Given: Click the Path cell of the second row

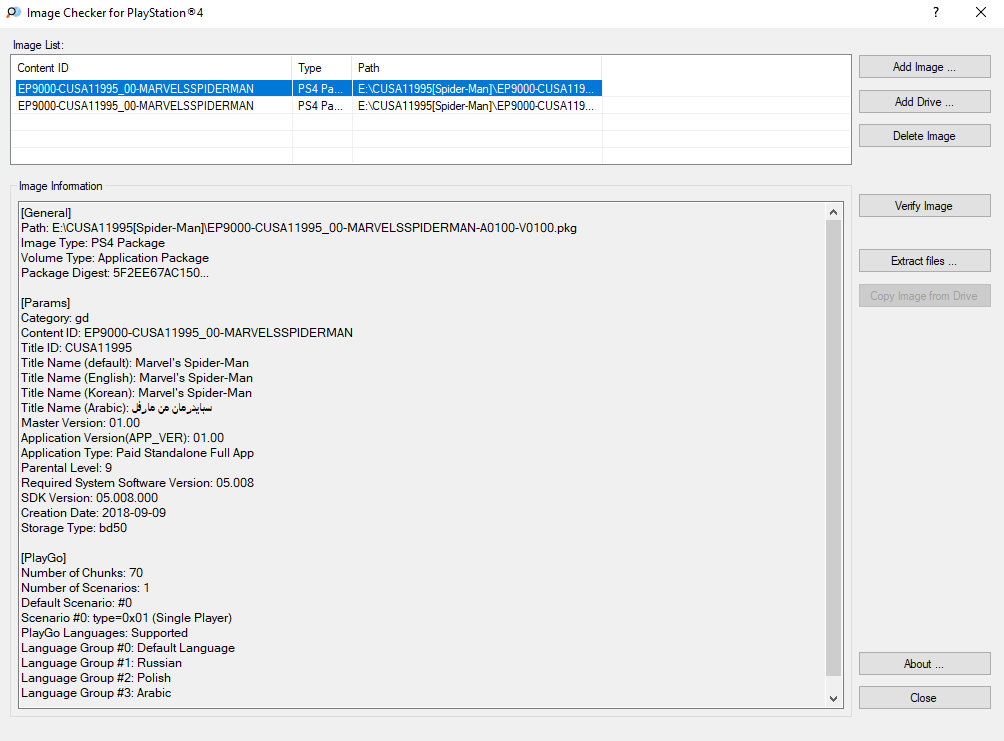Looking at the screenshot, I should (x=476, y=106).
